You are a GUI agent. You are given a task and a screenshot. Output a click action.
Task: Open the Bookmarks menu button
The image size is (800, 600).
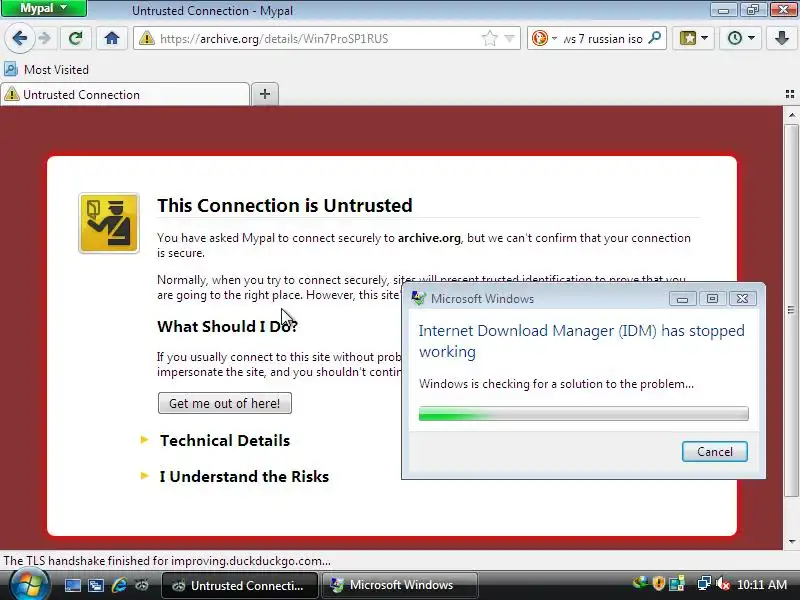pos(693,38)
